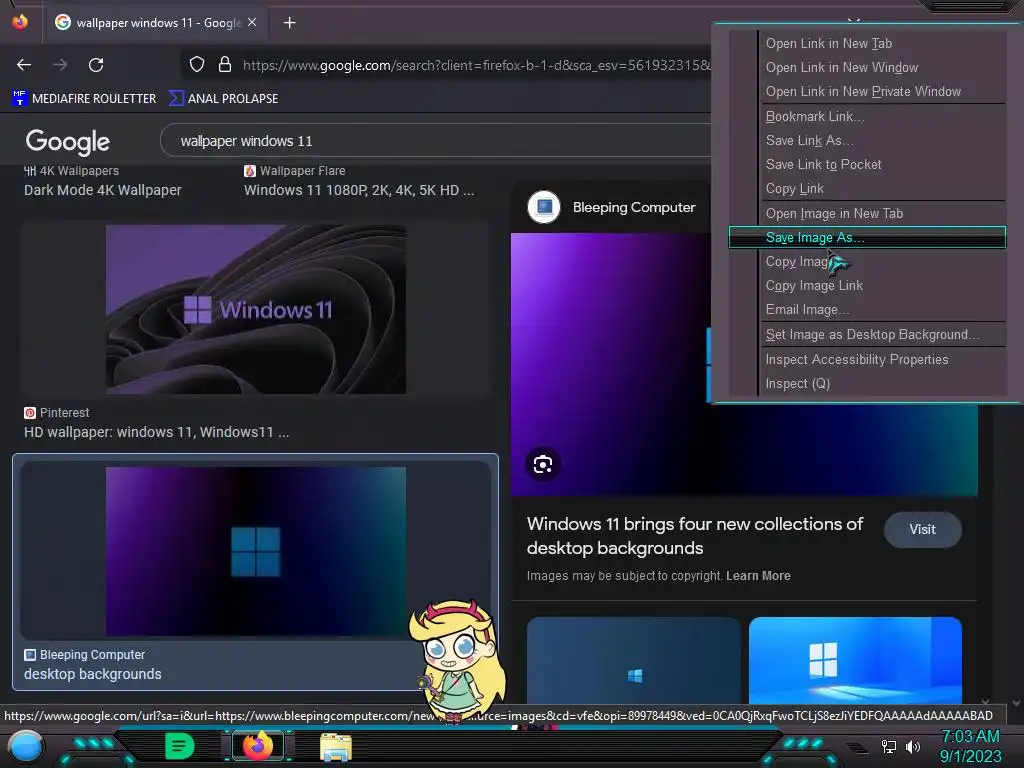Viewport: 1024px width, 768px height.
Task: Open the green Spotify-style taskbar app
Action: click(x=180, y=746)
